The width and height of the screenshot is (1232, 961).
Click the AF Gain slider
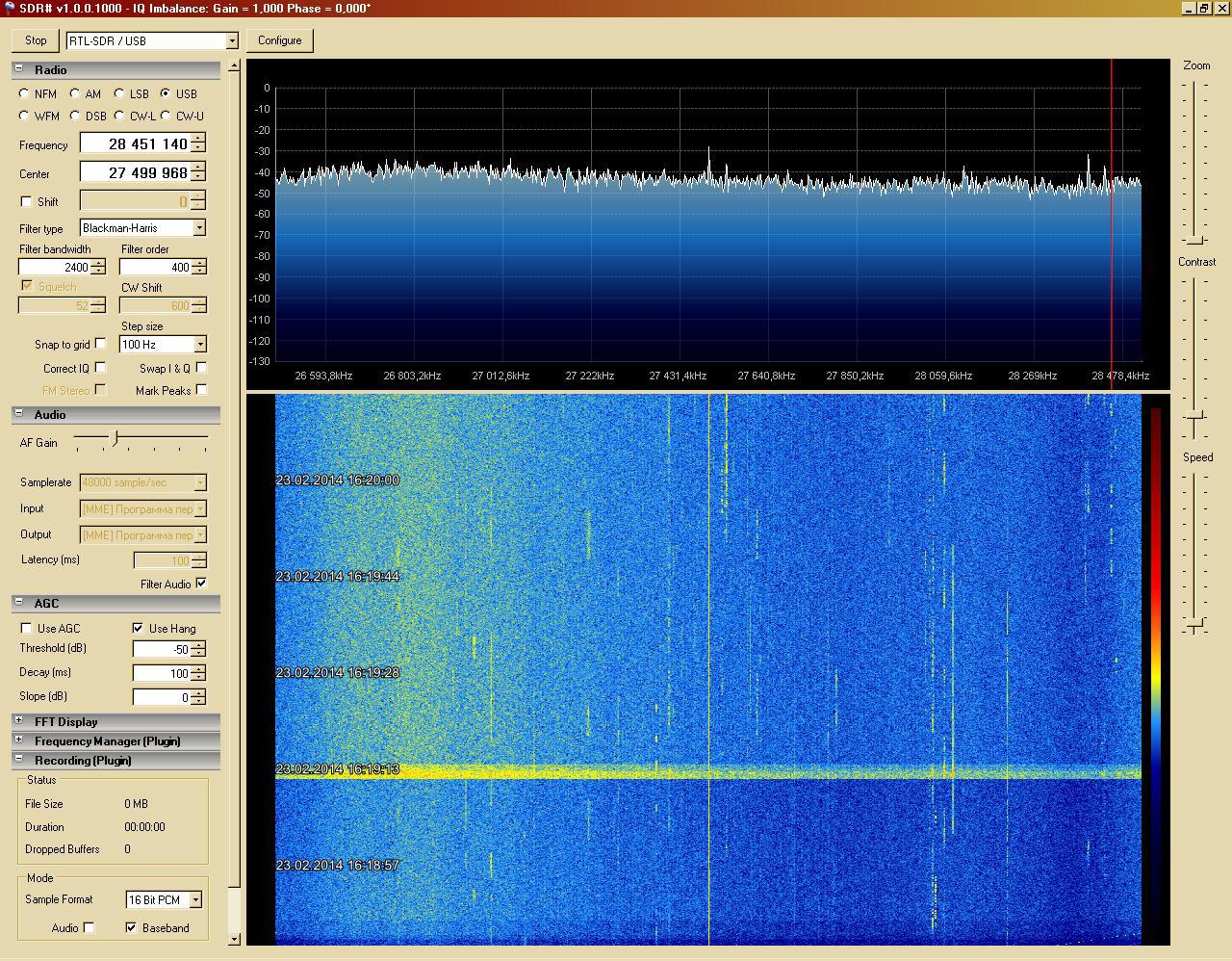tap(115, 439)
